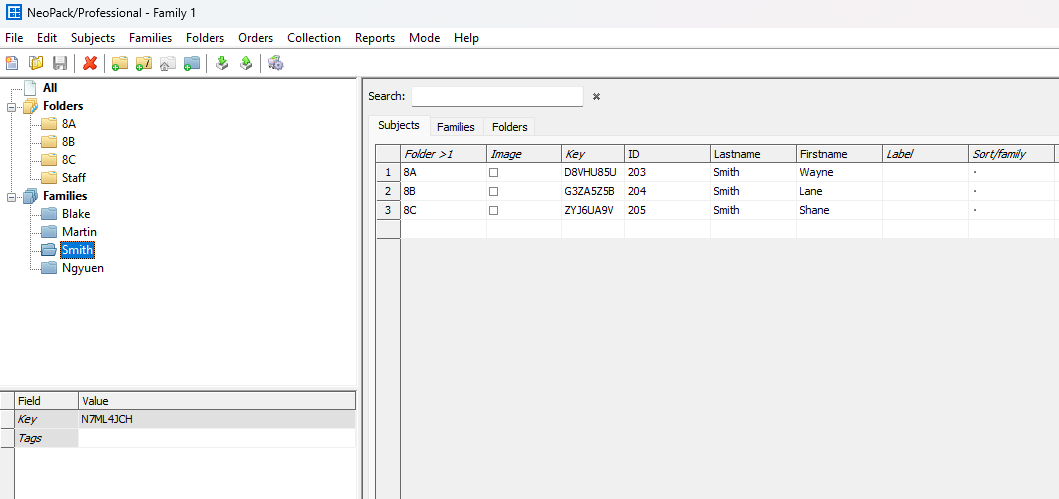1059x499 pixels.
Task: Open the Reports menu
Action: click(x=374, y=37)
